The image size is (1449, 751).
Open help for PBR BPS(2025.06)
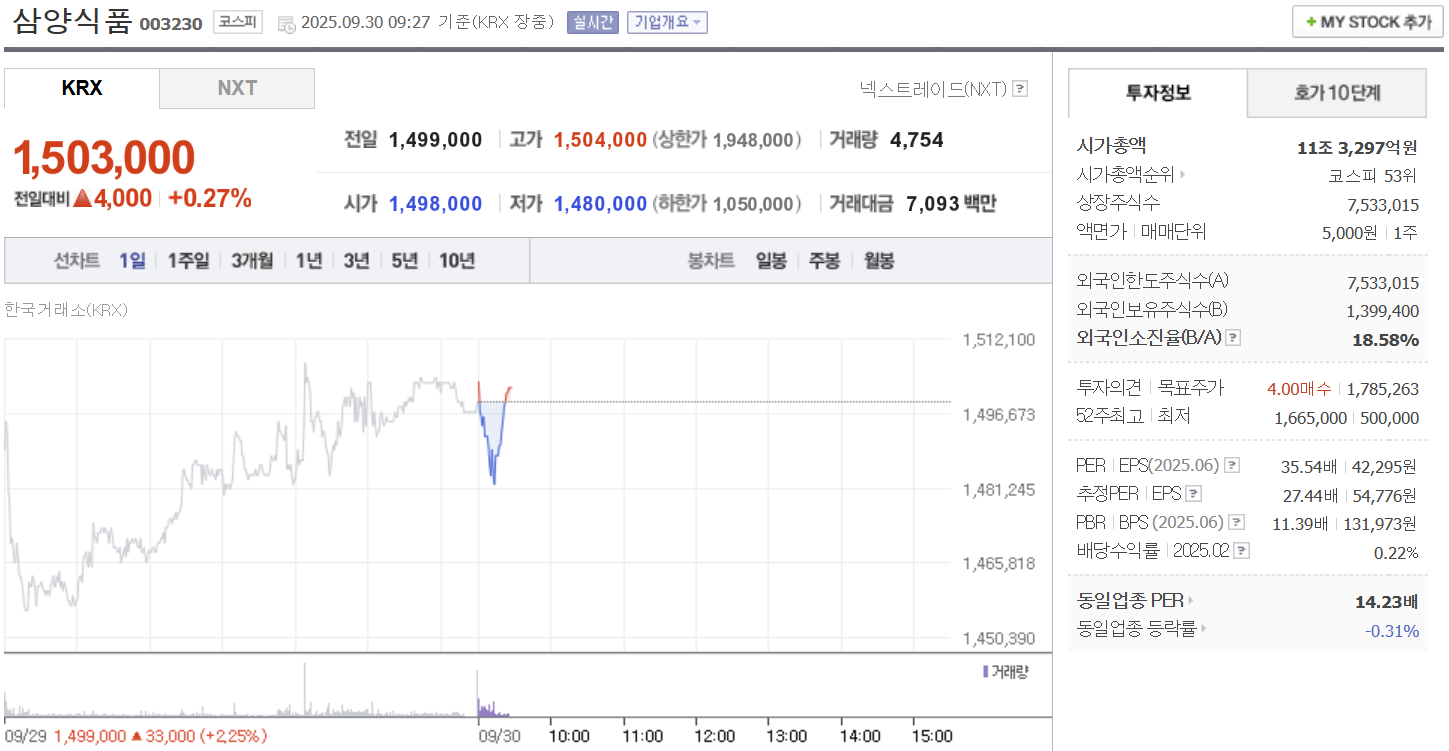(1239, 521)
